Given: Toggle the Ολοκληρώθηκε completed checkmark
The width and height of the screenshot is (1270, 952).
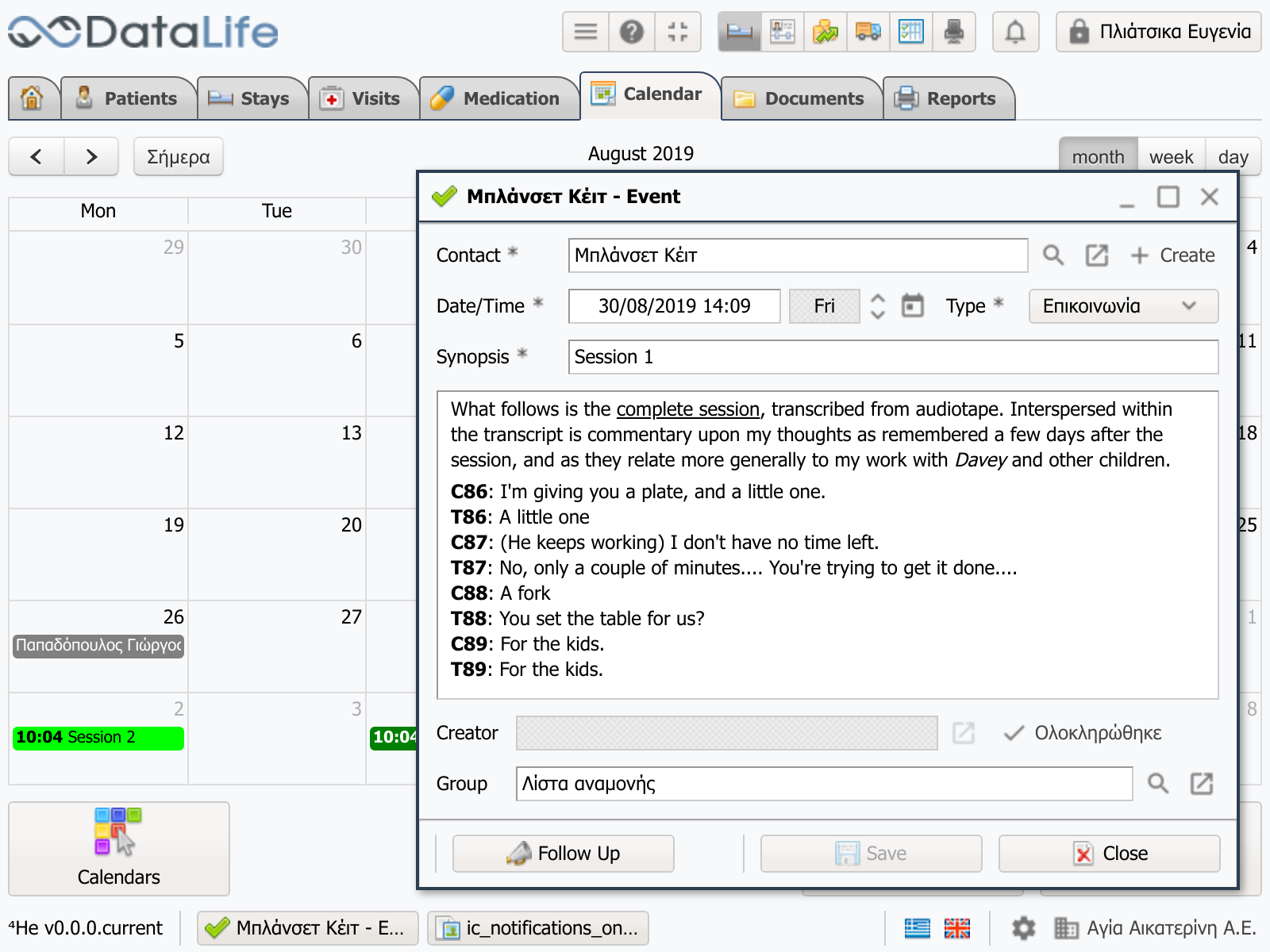Looking at the screenshot, I should click(1014, 733).
